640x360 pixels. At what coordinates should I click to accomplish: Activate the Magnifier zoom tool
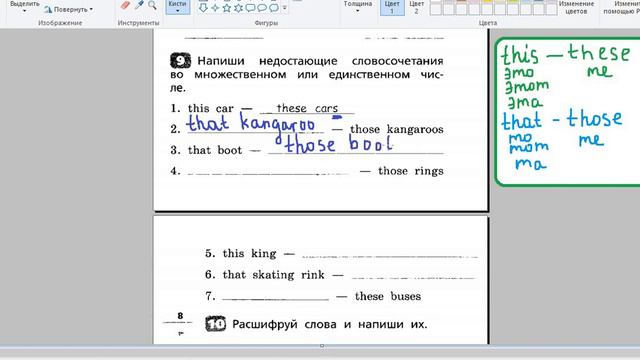pos(152,5)
